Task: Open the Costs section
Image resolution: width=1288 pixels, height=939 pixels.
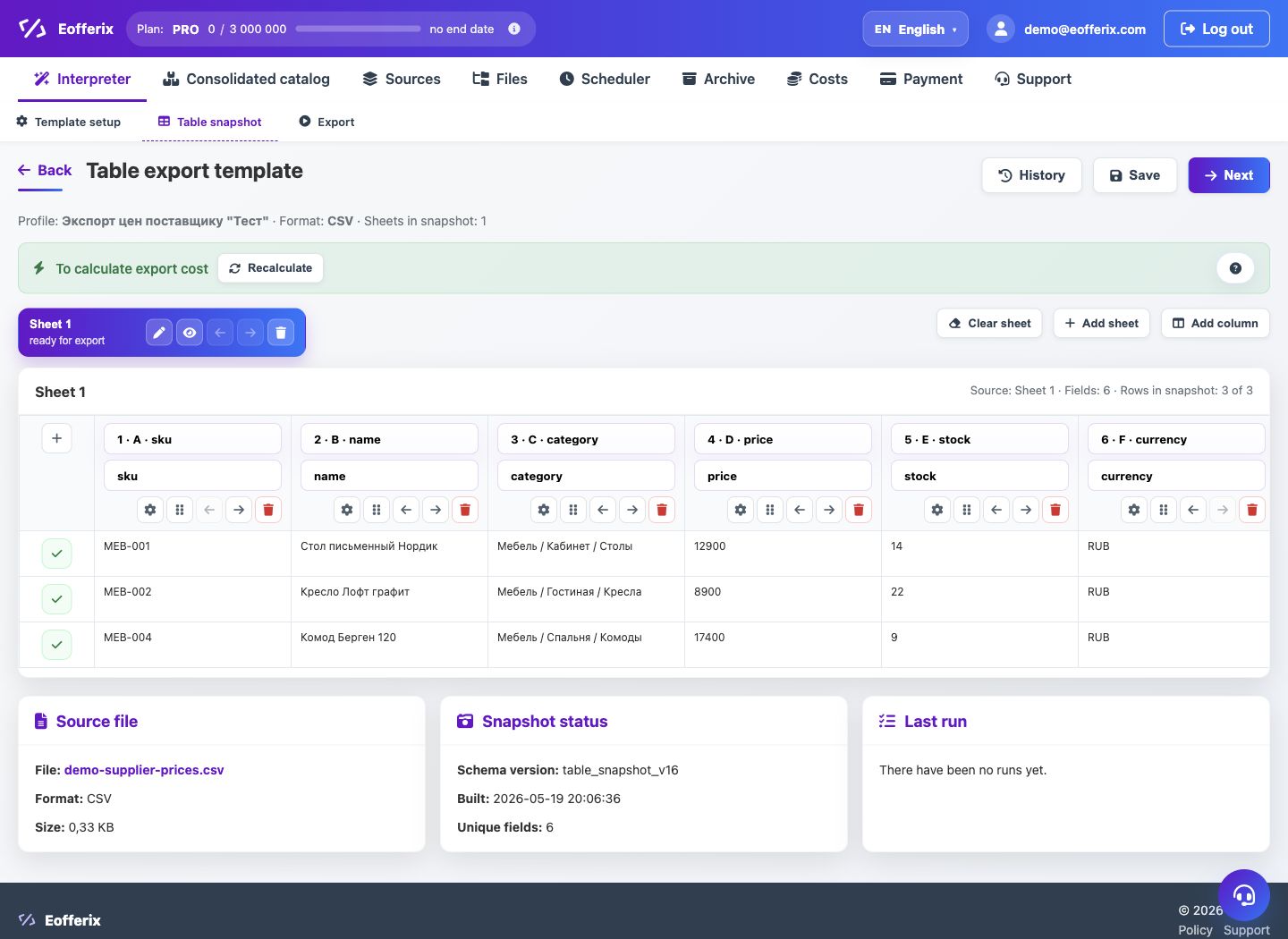Action: click(818, 79)
